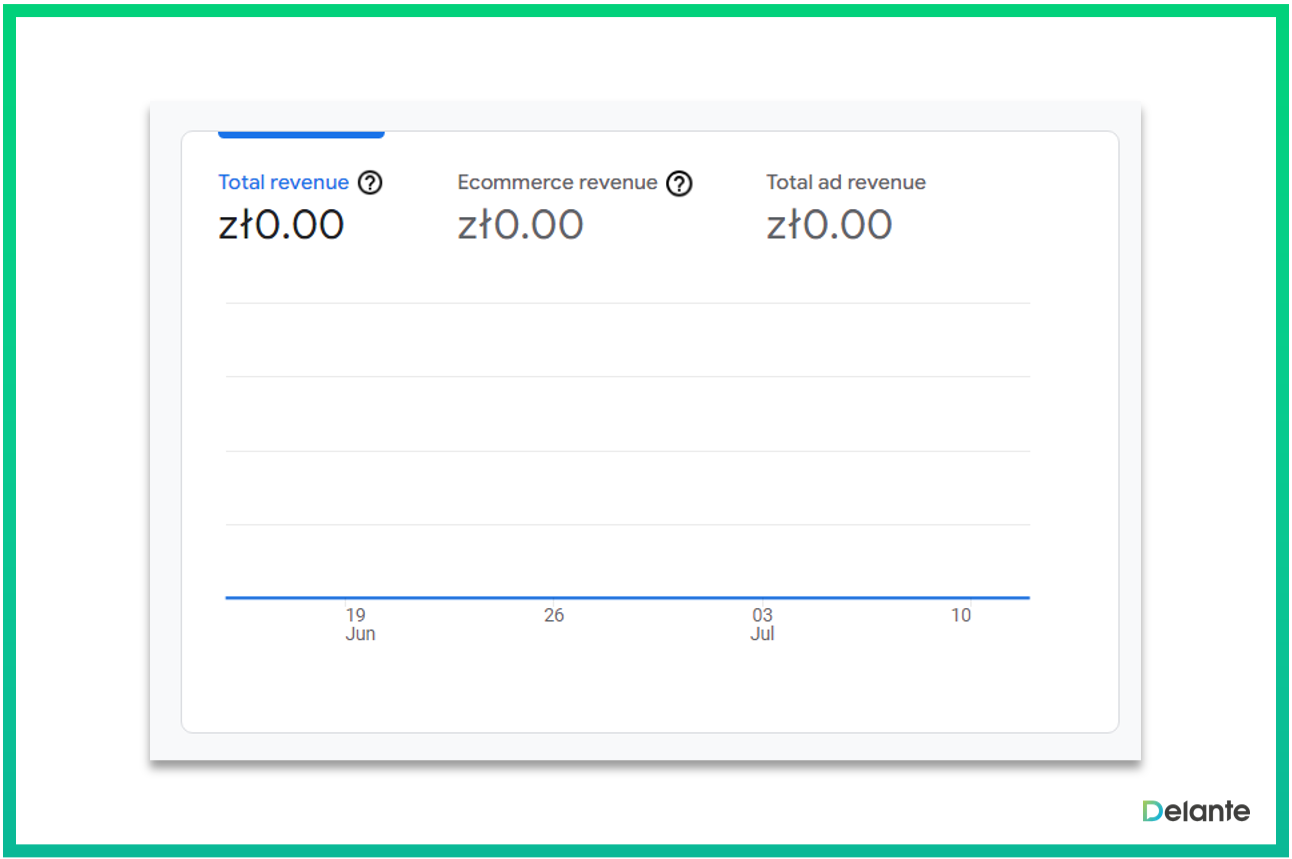Click the blue revenue trend line
Viewport: 1292px width, 859px height.
coord(627,598)
